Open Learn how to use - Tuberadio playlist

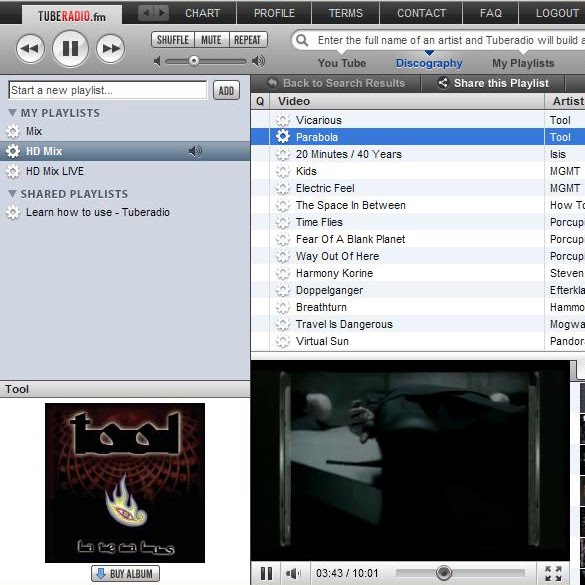click(x=98, y=212)
